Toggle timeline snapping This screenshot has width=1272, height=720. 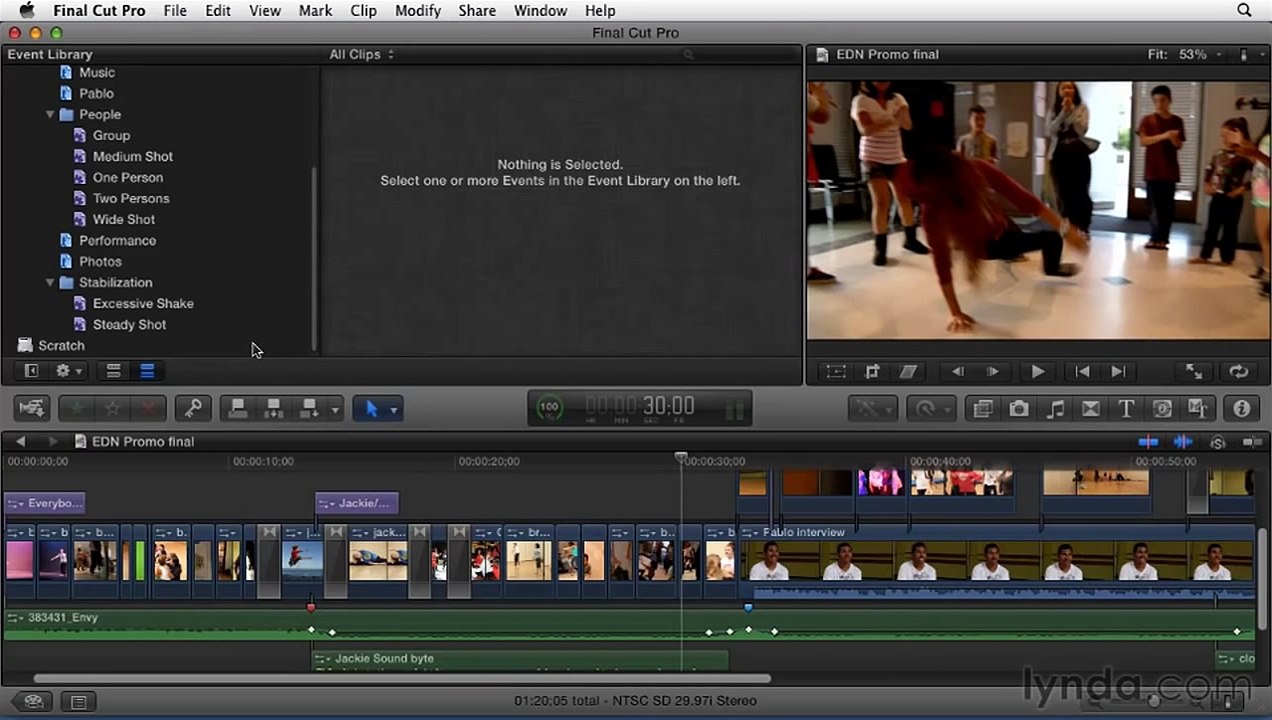[x=1252, y=441]
